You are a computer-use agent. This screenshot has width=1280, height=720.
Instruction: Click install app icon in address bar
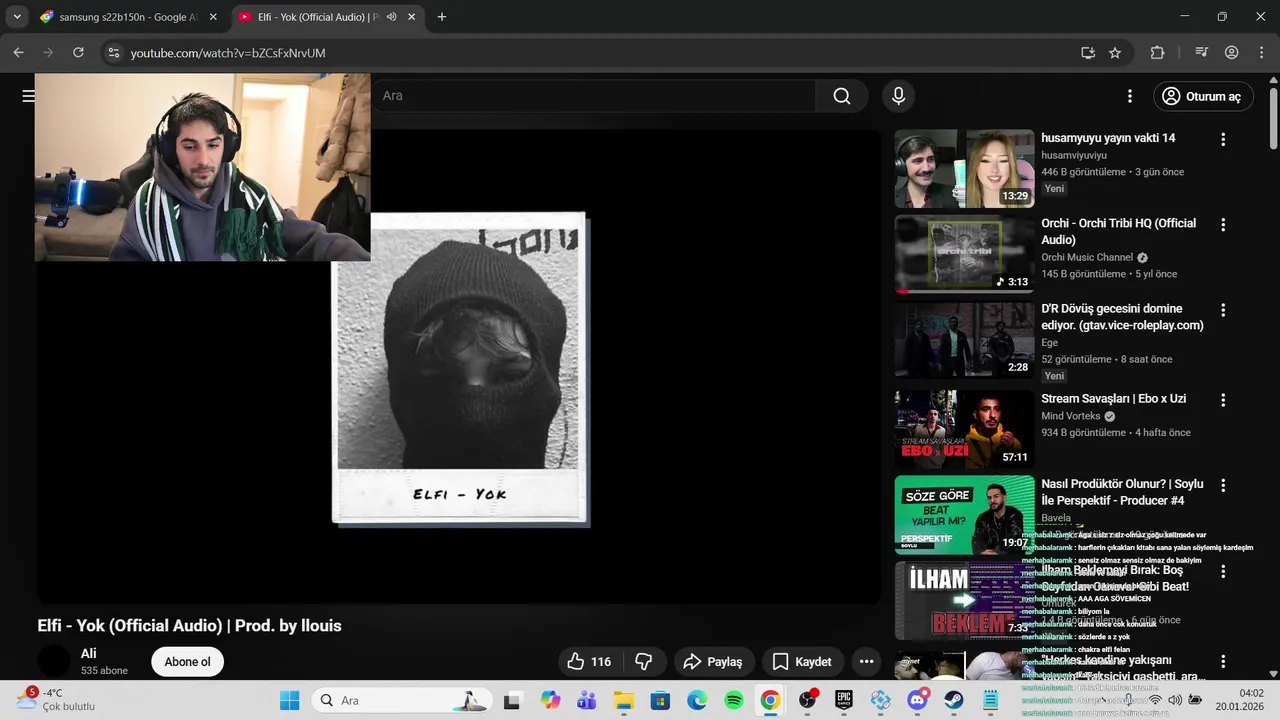click(x=1088, y=53)
